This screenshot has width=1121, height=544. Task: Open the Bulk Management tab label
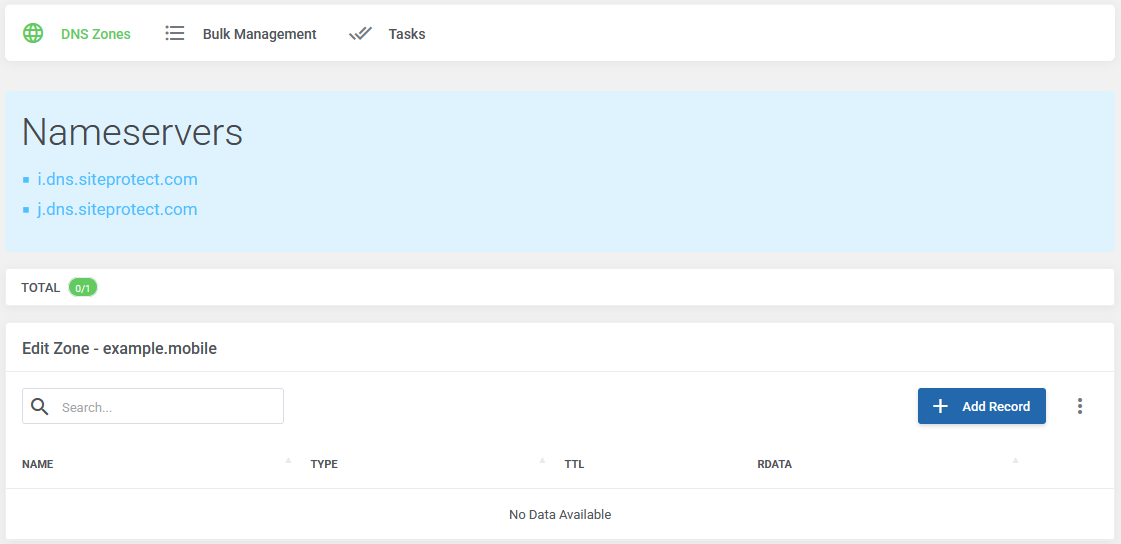tap(259, 34)
